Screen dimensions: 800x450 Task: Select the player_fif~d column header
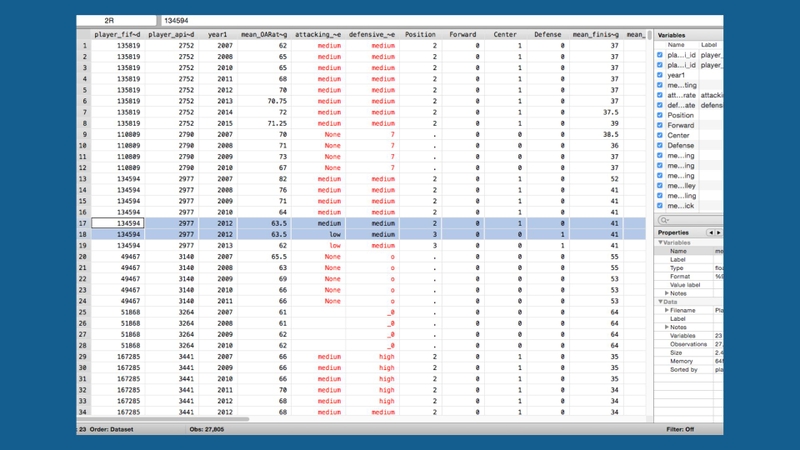pyautogui.click(x=117, y=35)
